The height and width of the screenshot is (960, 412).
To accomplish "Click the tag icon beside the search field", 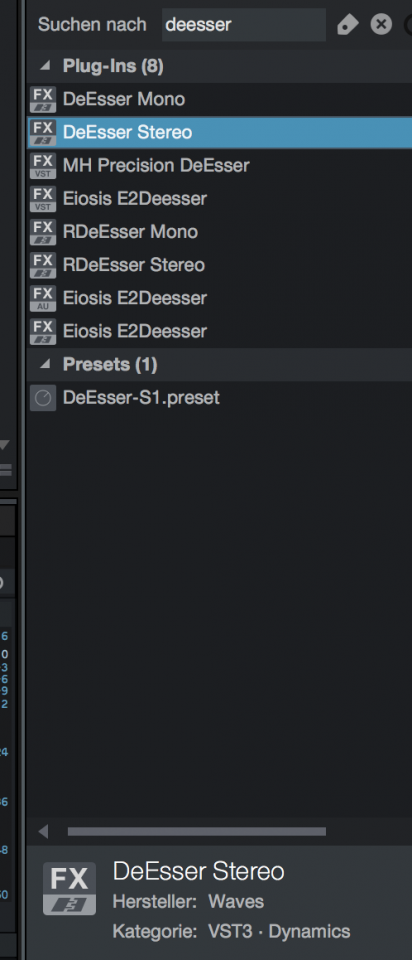I will tap(347, 24).
